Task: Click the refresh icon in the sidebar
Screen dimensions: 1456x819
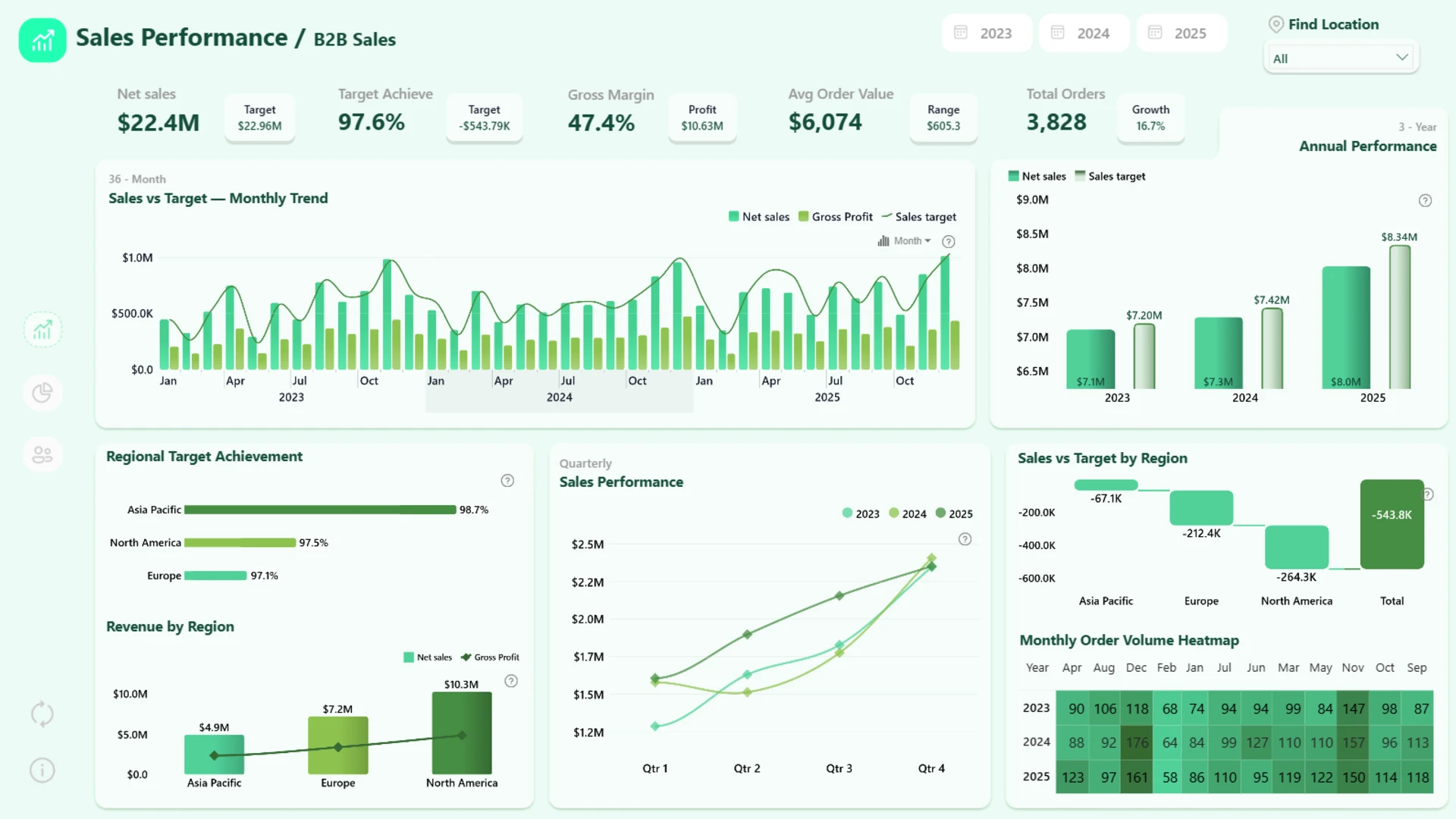Action: click(42, 714)
